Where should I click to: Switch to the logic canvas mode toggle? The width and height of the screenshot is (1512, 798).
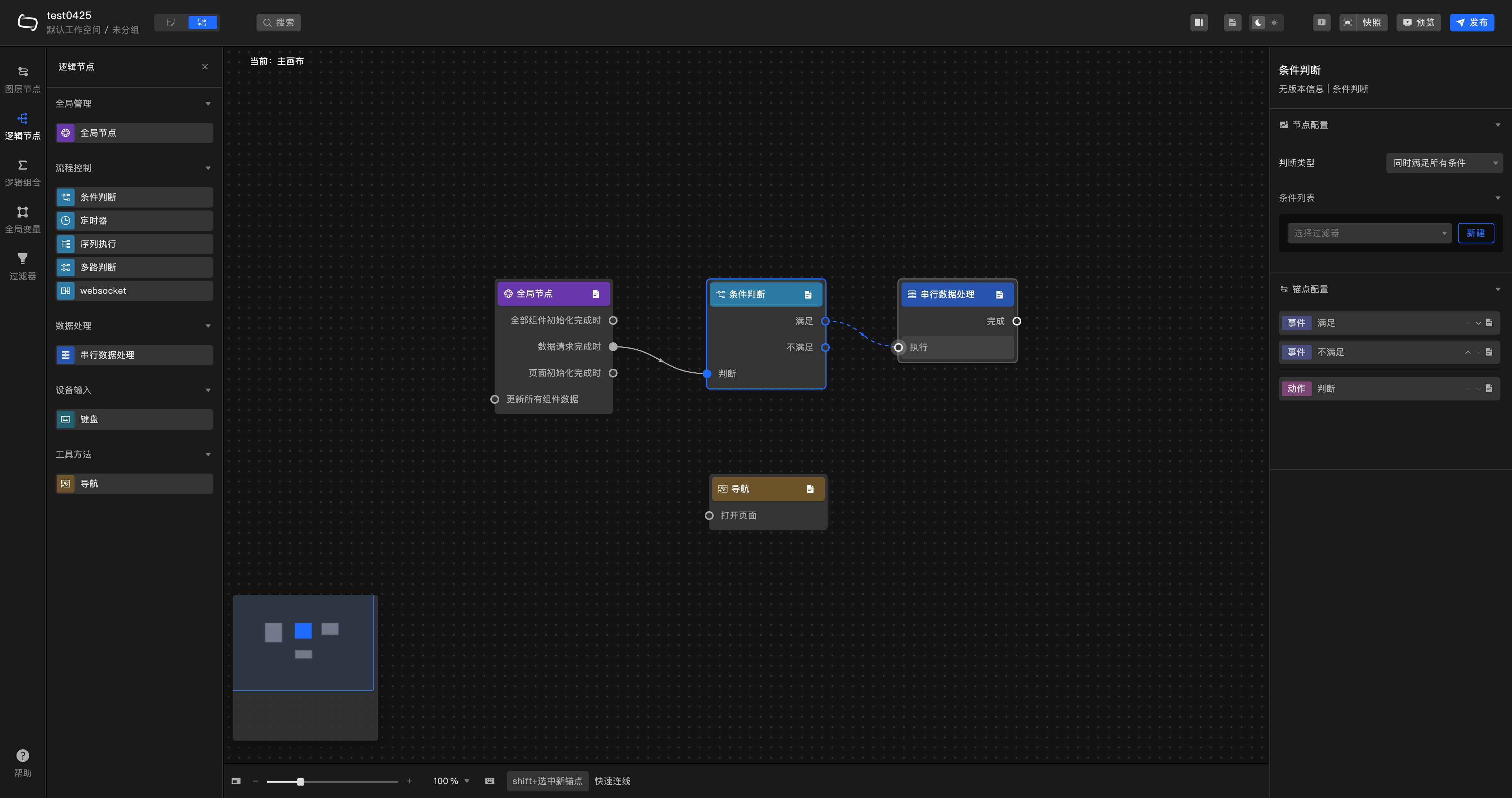[x=202, y=22]
